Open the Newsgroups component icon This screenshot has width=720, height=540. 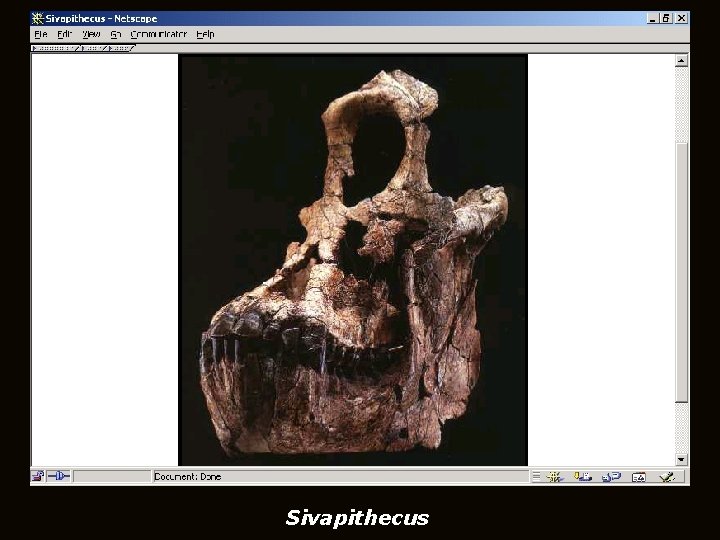(611, 477)
